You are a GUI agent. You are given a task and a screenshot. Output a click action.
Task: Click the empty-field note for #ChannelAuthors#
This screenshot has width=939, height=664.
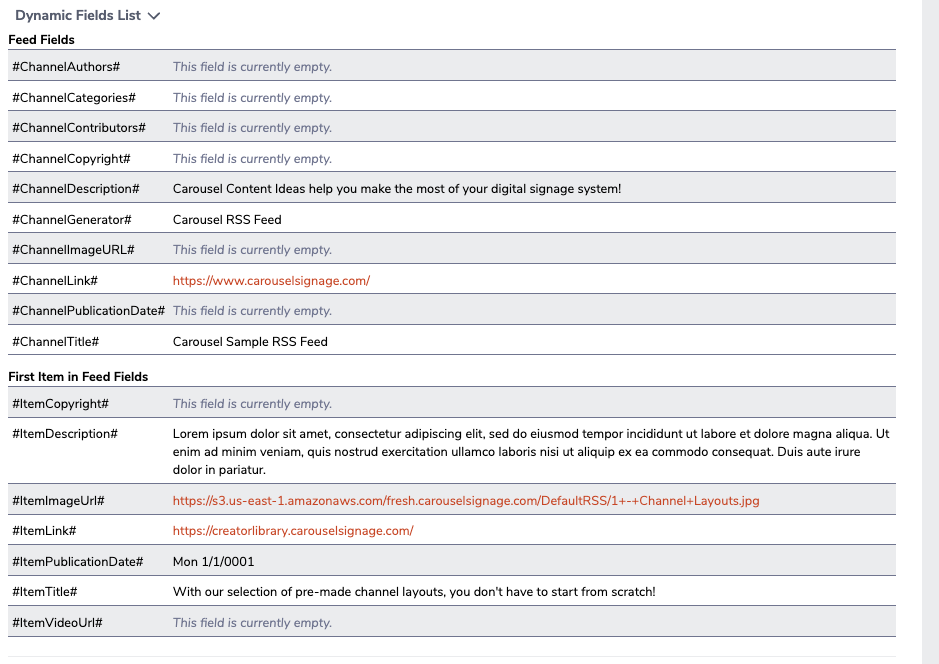pos(252,67)
